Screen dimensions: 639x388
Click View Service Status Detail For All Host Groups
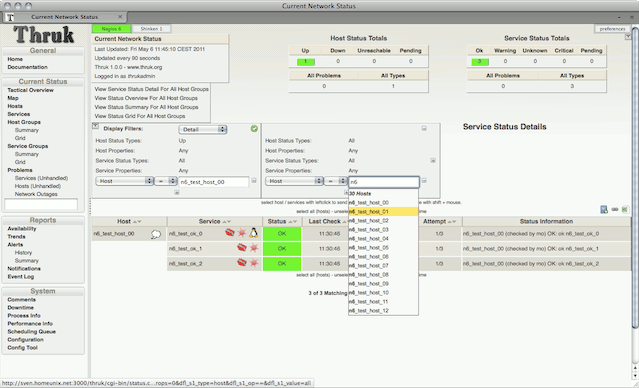tap(152, 89)
